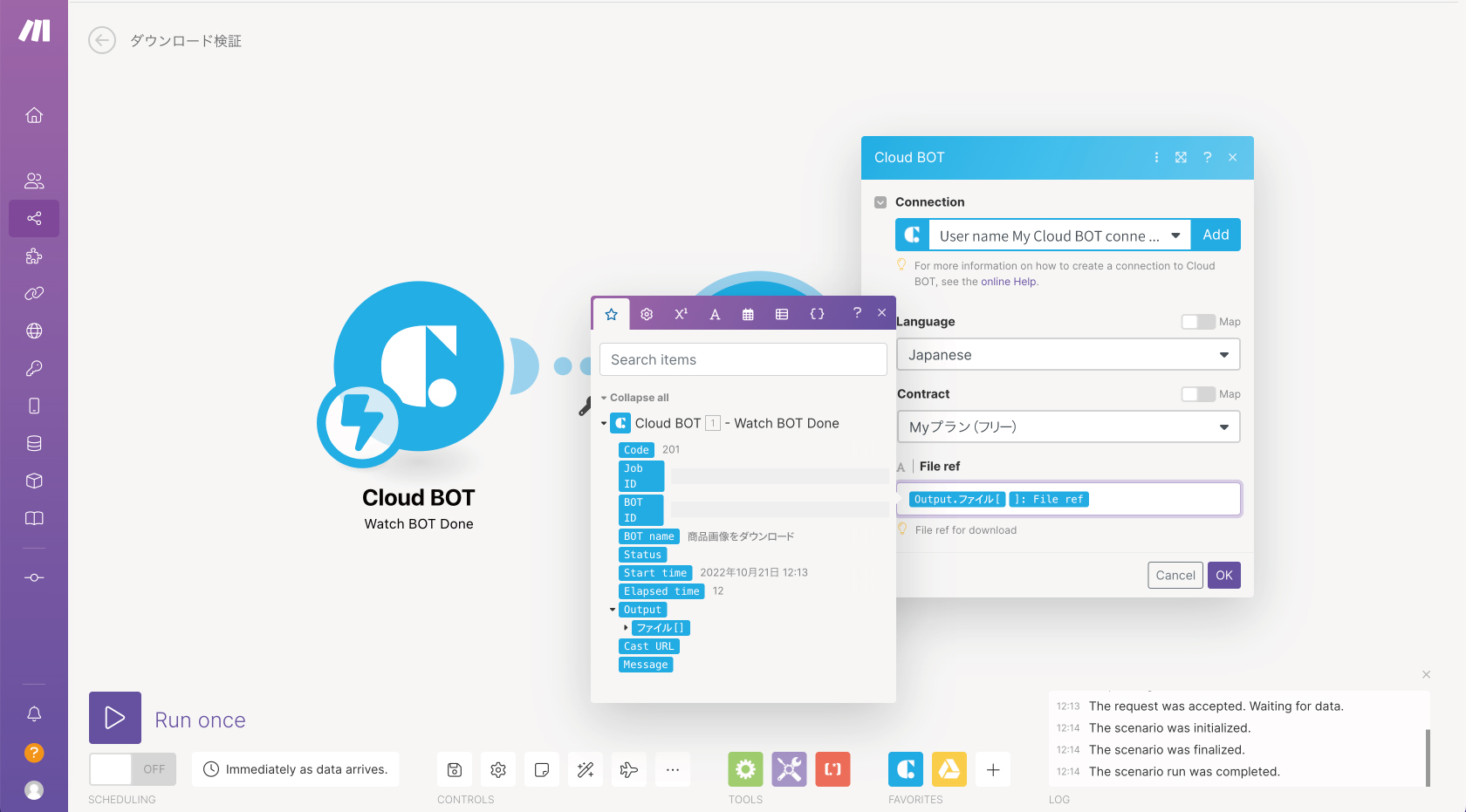Save scenario with the disk icon
The height and width of the screenshot is (812, 1466).
point(455,769)
